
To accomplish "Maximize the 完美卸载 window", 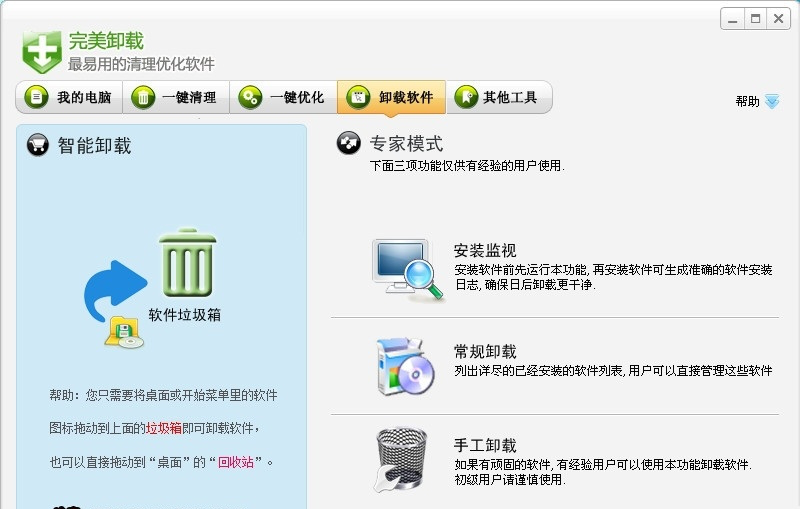I will click(x=756, y=19).
